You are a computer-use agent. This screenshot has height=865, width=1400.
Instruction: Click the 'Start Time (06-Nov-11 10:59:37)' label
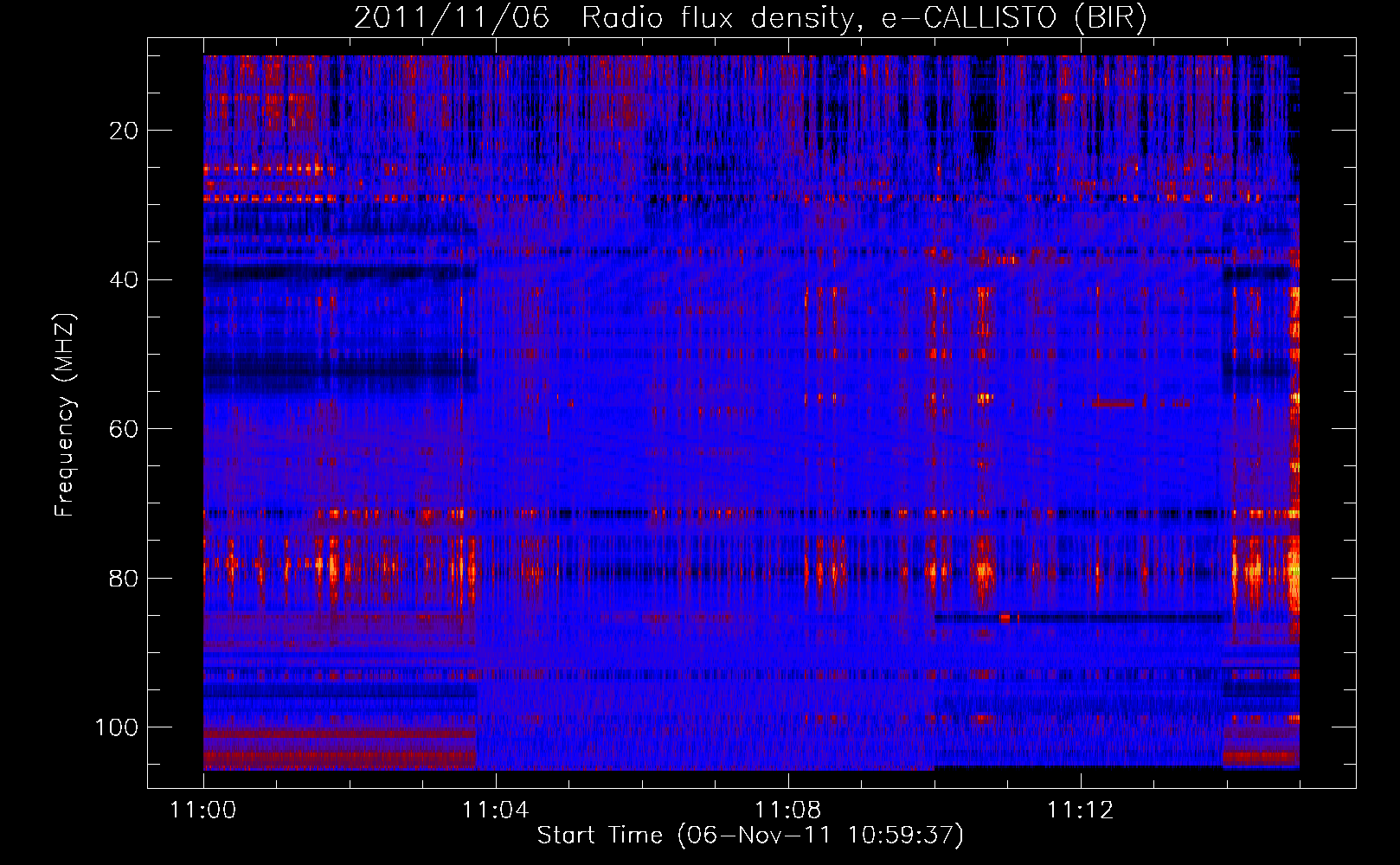pos(750,836)
